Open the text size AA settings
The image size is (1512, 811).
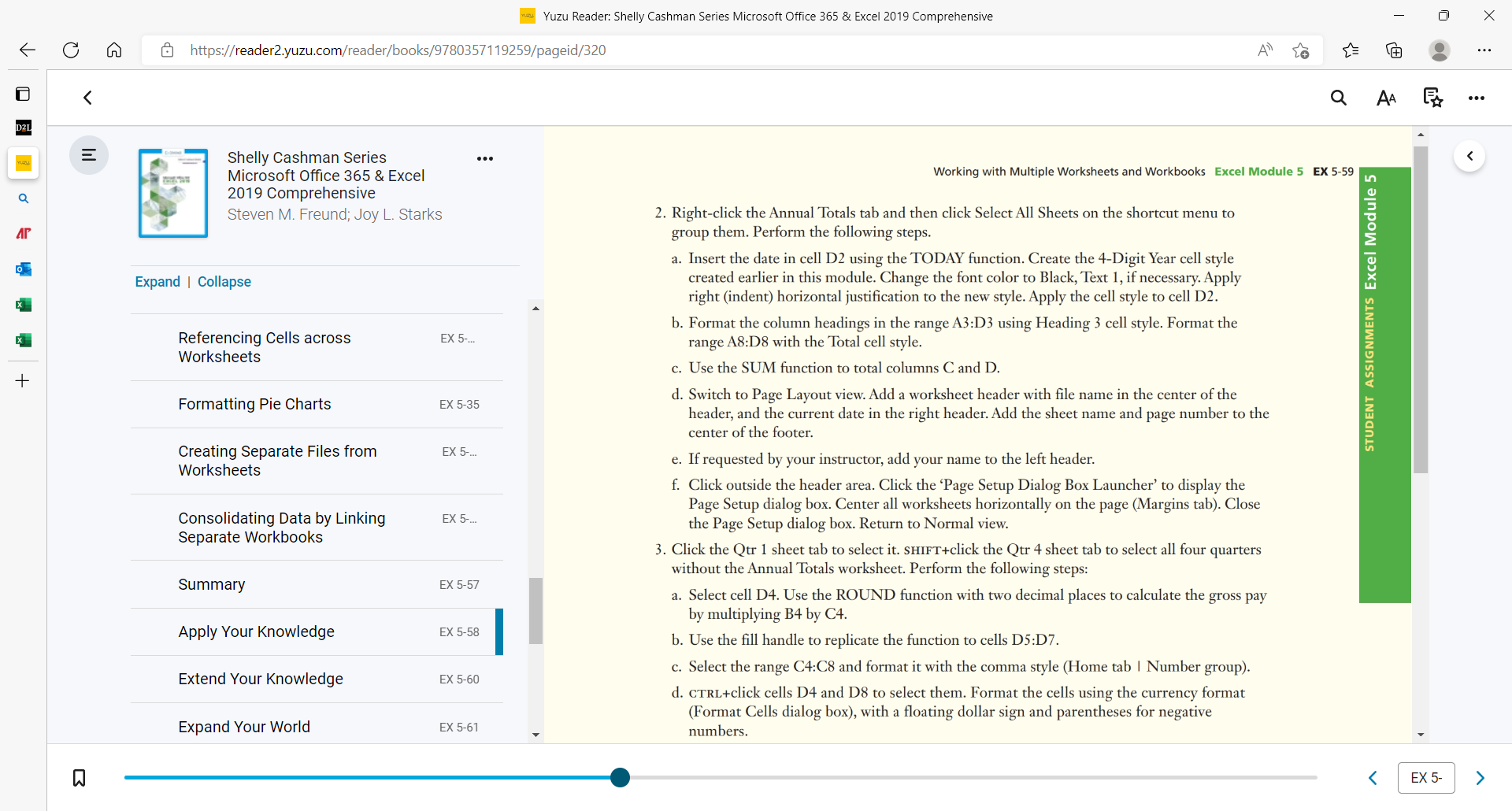(1386, 98)
